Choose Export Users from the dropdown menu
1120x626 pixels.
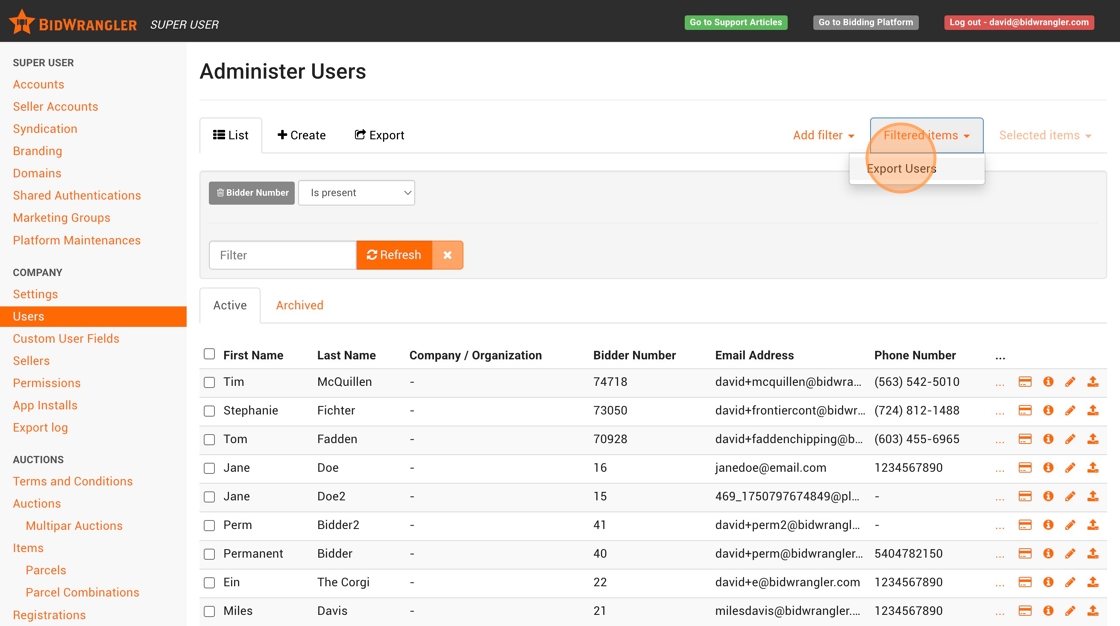point(902,169)
